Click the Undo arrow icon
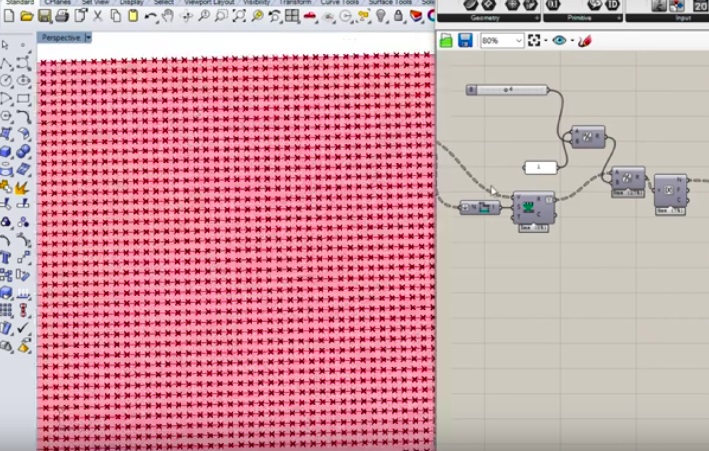 tap(151, 16)
